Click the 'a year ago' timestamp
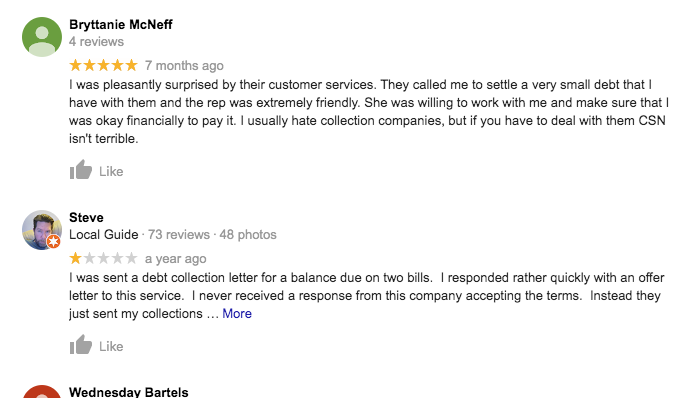681x398 pixels. tap(175, 259)
